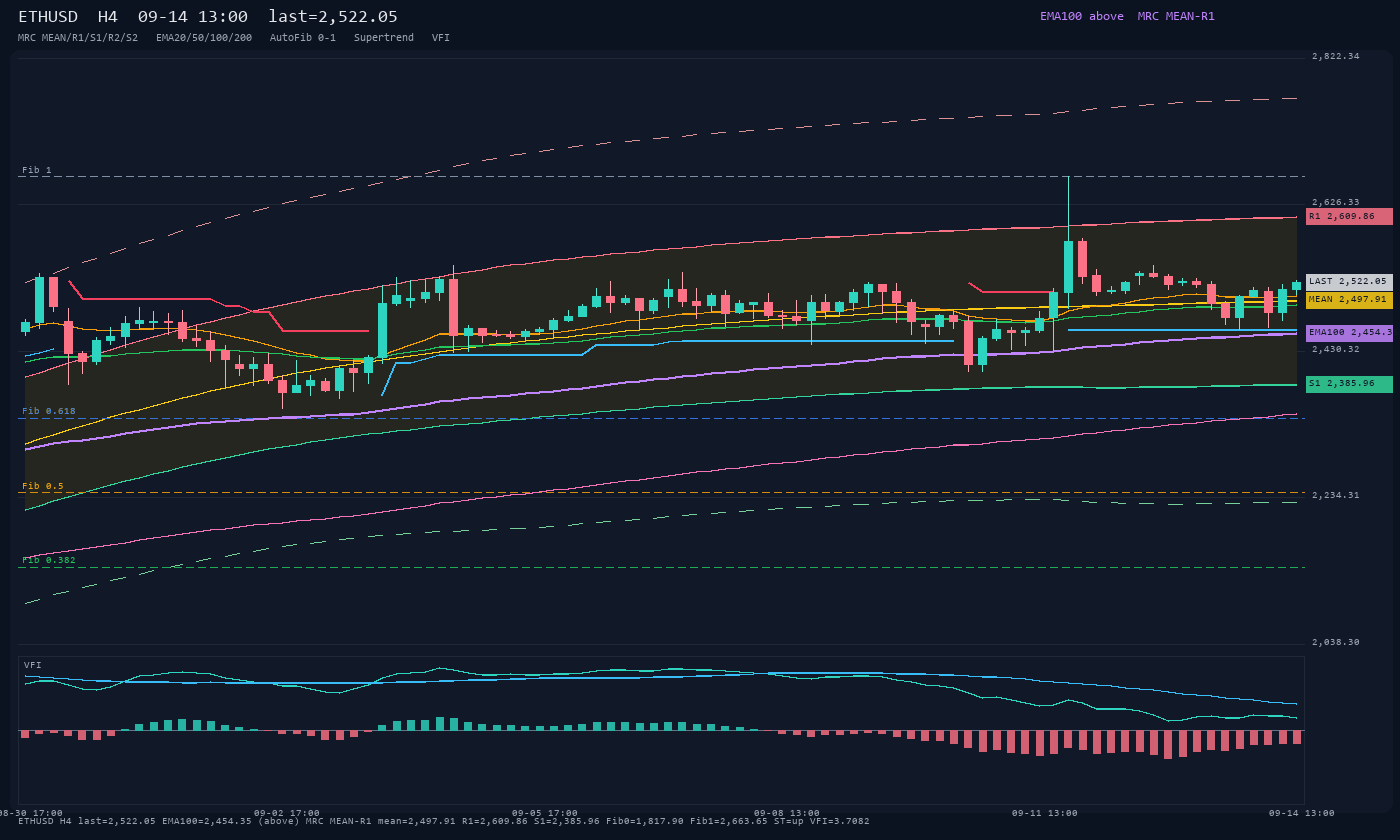Click the Fib 0.618 level label
The width and height of the screenshot is (1400, 840).
49,411
